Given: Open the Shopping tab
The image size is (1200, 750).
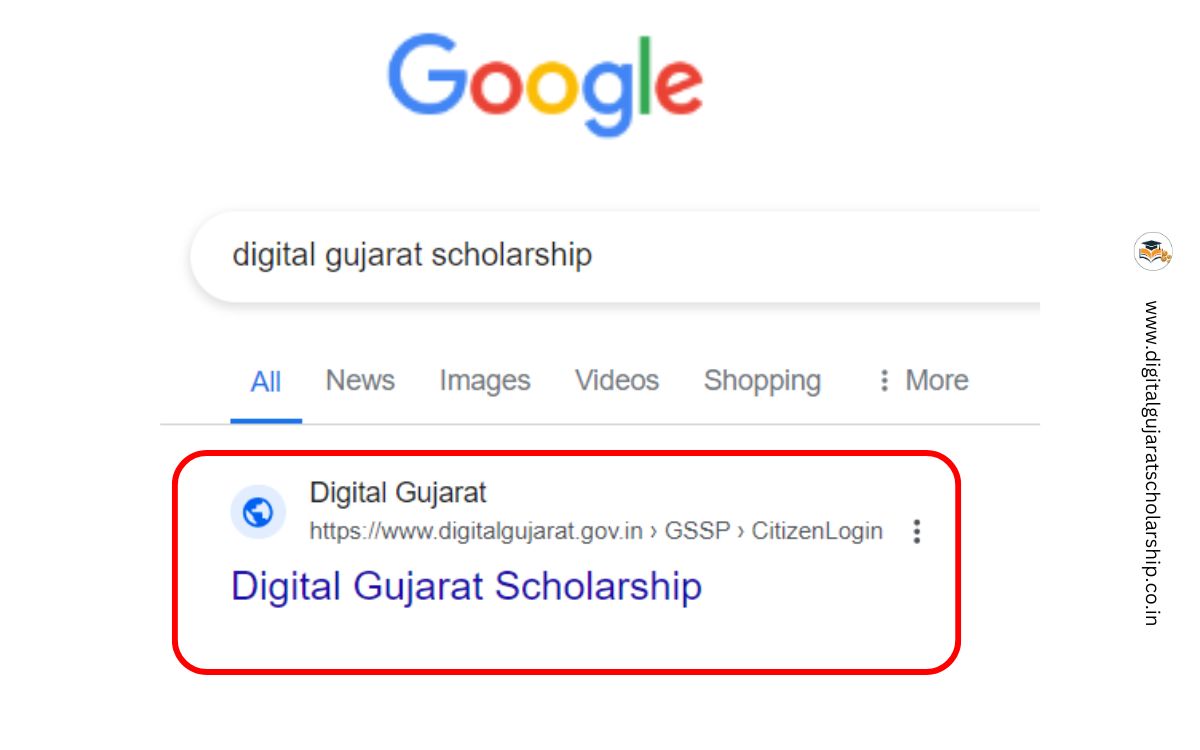Looking at the screenshot, I should pos(762,380).
